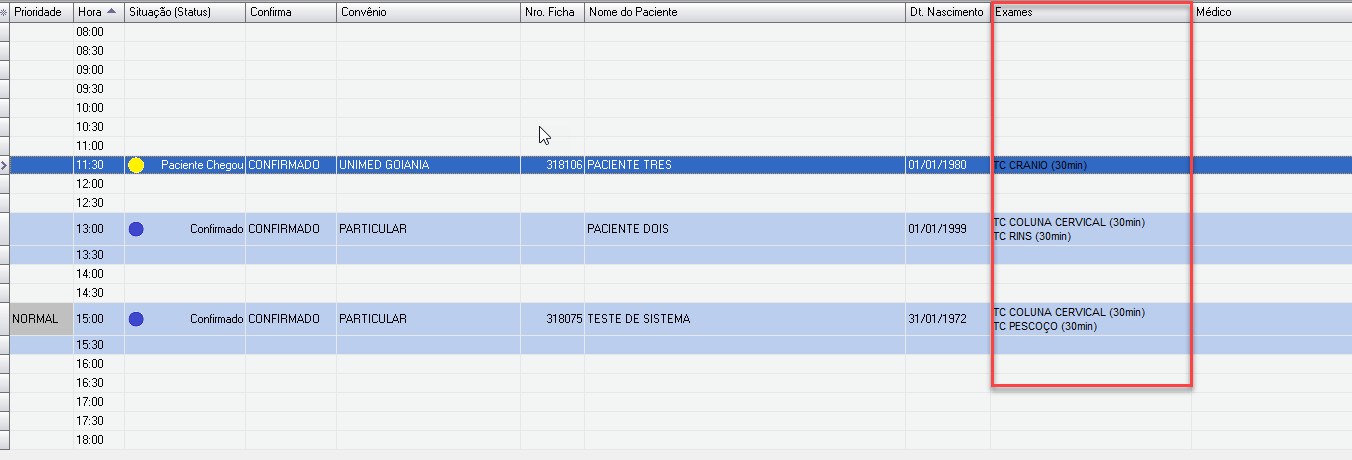Sort by the Prioridade column header
The width and height of the screenshot is (1352, 460).
pyautogui.click(x=37, y=12)
